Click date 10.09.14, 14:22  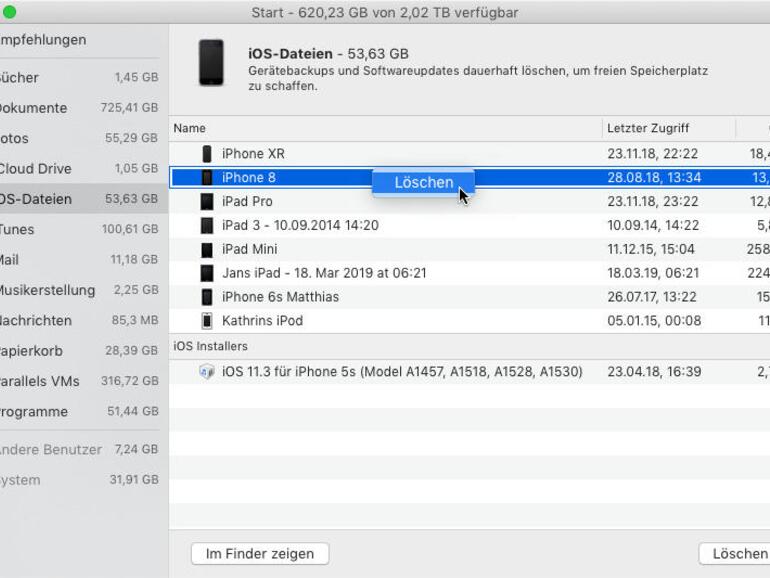pyautogui.click(x=653, y=225)
